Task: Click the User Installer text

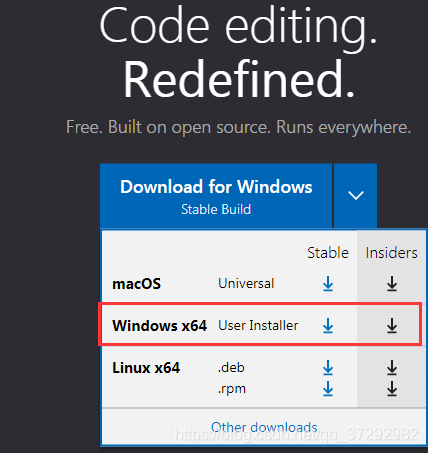Action: click(258, 326)
